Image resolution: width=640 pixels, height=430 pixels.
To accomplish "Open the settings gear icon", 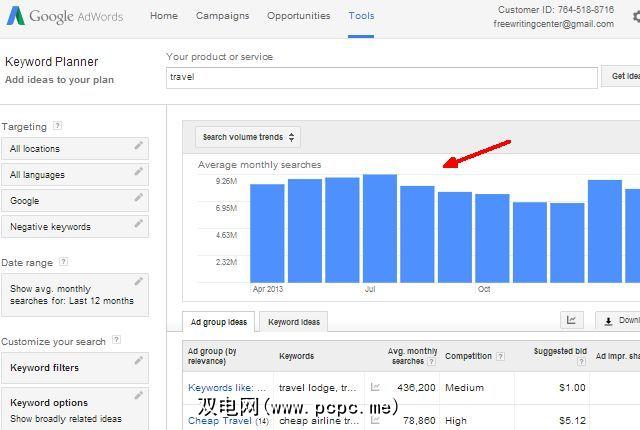I will tap(636, 16).
